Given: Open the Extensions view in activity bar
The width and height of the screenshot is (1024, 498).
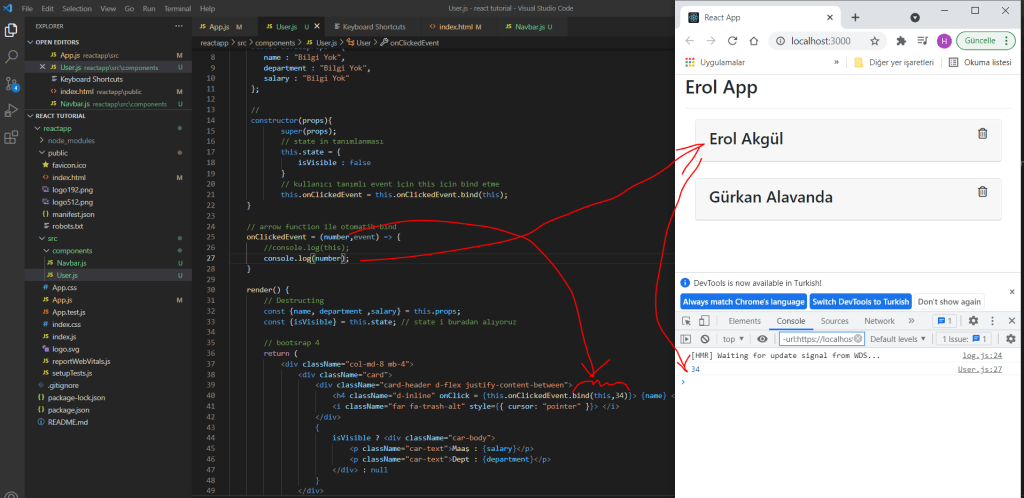Looking at the screenshot, I should (x=11, y=136).
